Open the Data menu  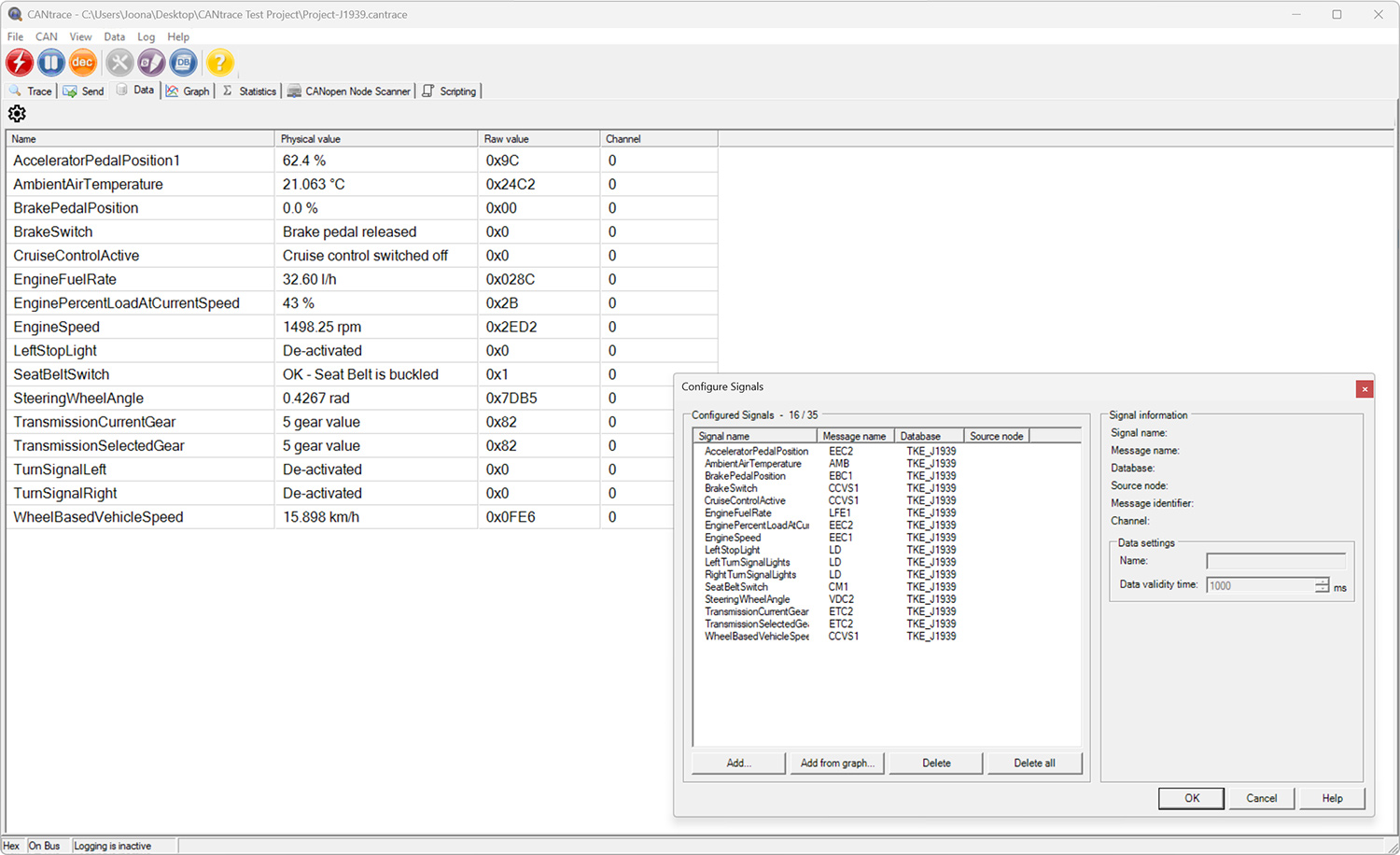point(114,36)
